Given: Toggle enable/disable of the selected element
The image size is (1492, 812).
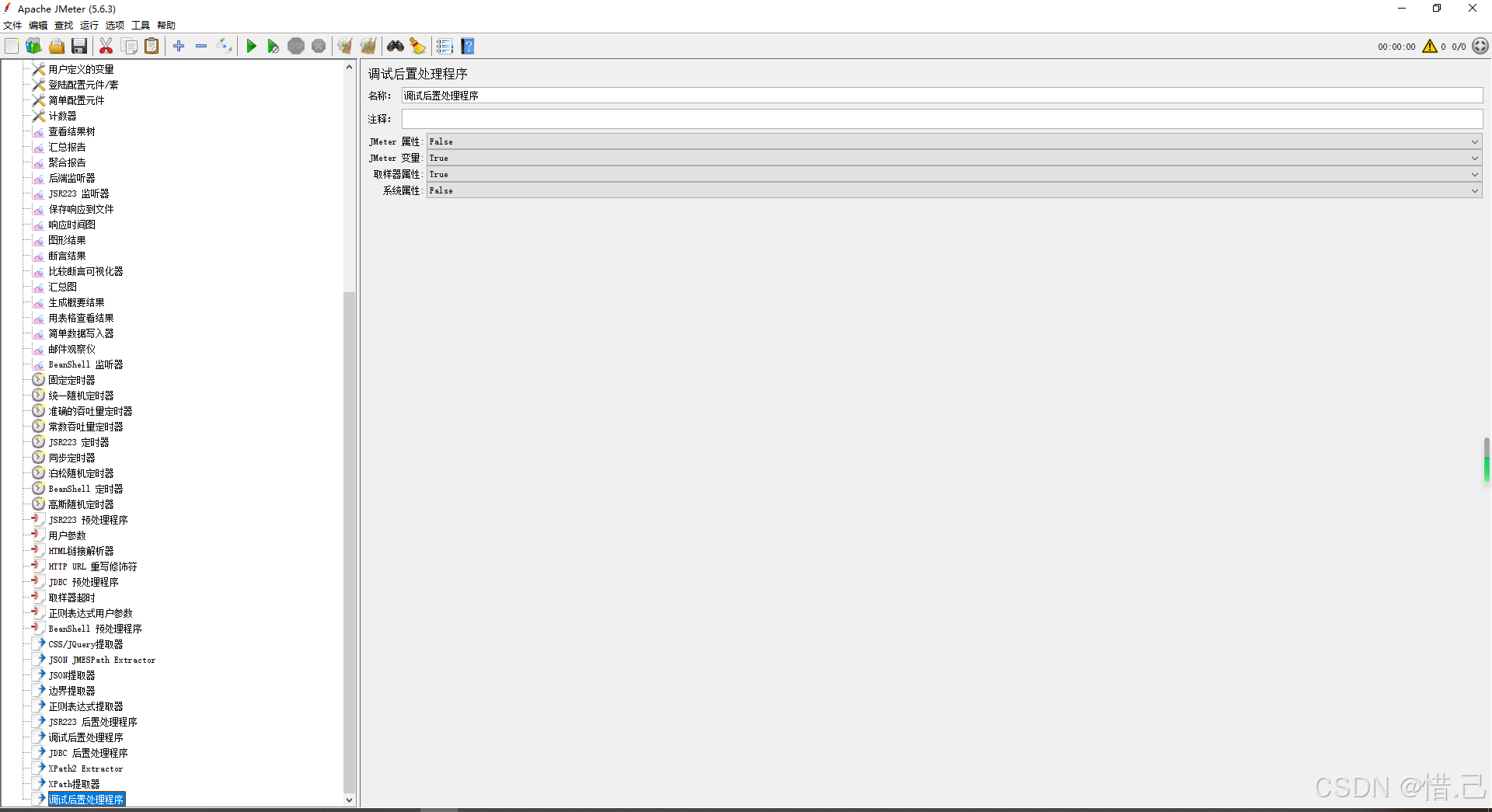Looking at the screenshot, I should [225, 47].
